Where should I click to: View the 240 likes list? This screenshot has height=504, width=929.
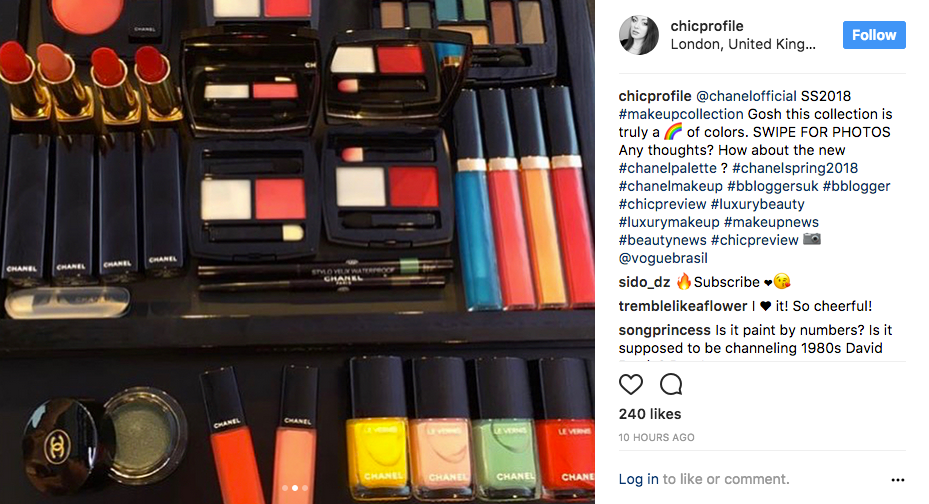coord(650,414)
